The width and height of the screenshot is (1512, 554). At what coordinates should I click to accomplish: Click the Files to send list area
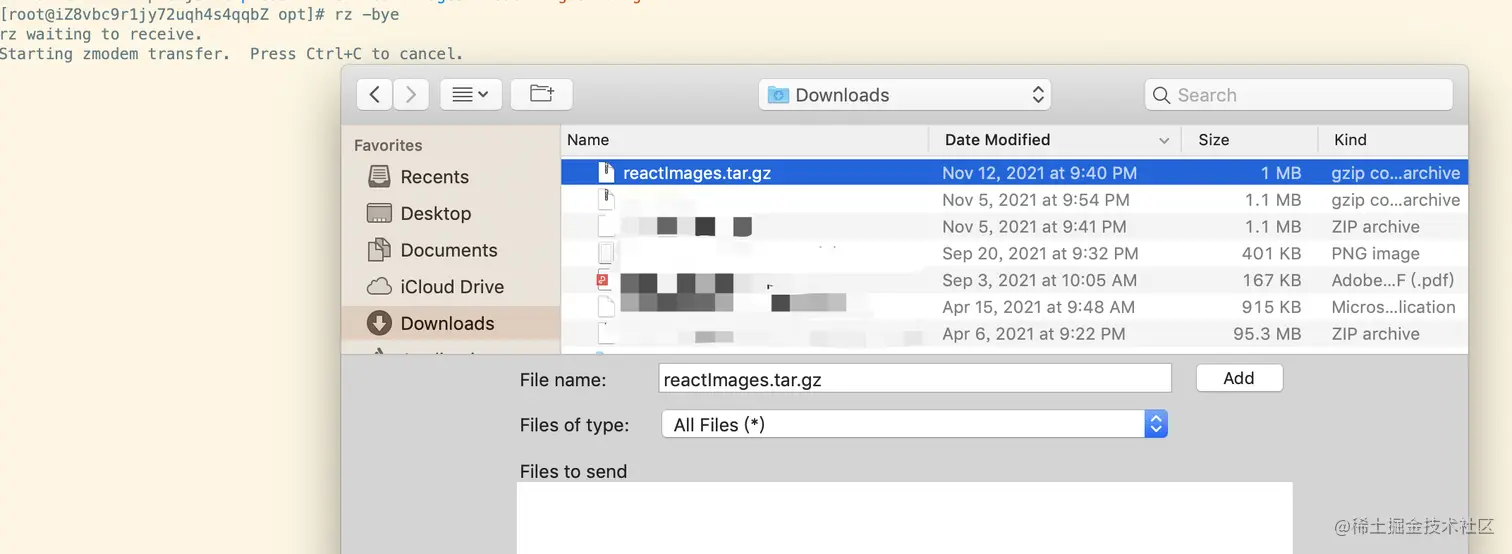(x=904, y=518)
